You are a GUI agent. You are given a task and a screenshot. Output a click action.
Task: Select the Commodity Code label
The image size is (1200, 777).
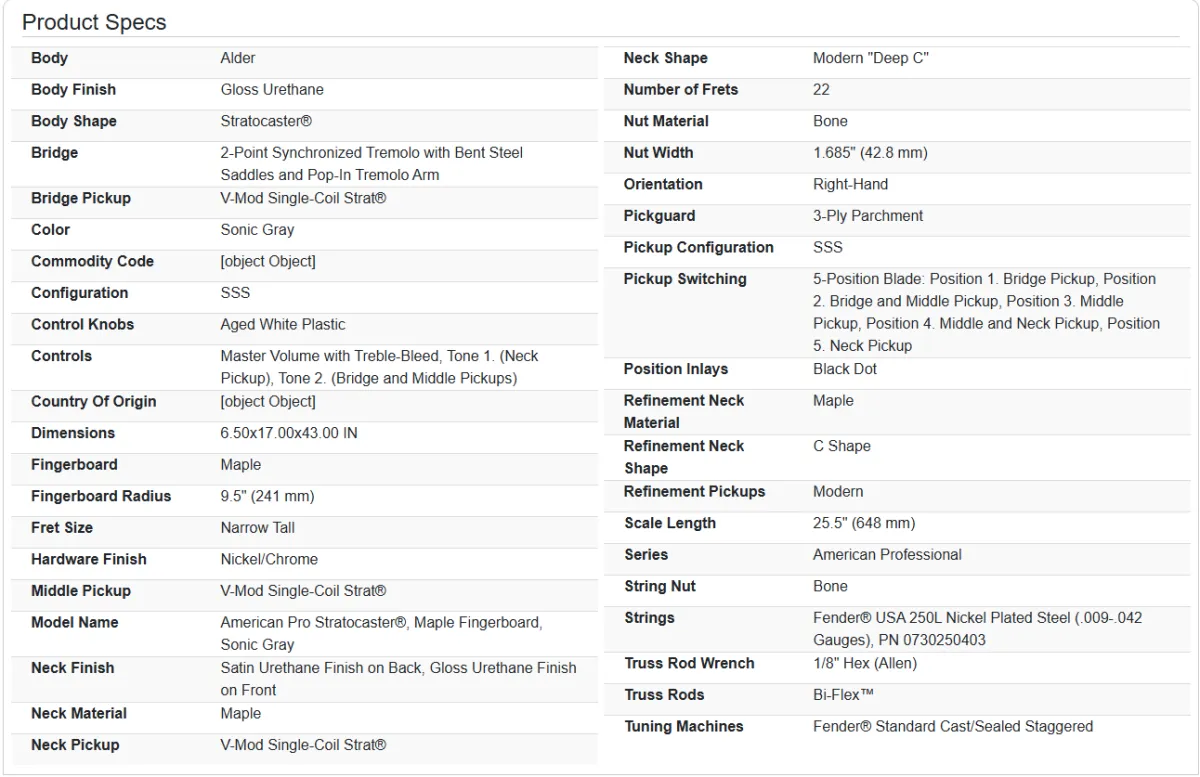click(92, 262)
